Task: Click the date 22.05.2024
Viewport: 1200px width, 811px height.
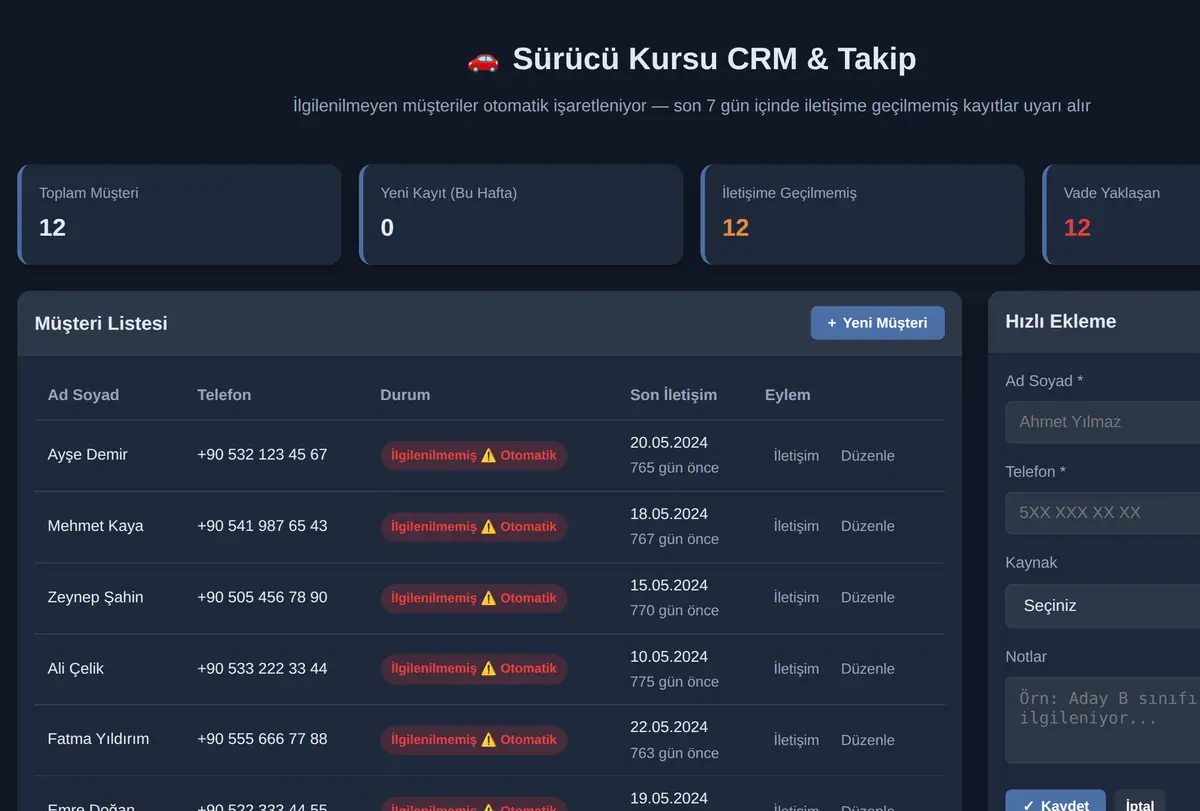Action: [x=669, y=727]
